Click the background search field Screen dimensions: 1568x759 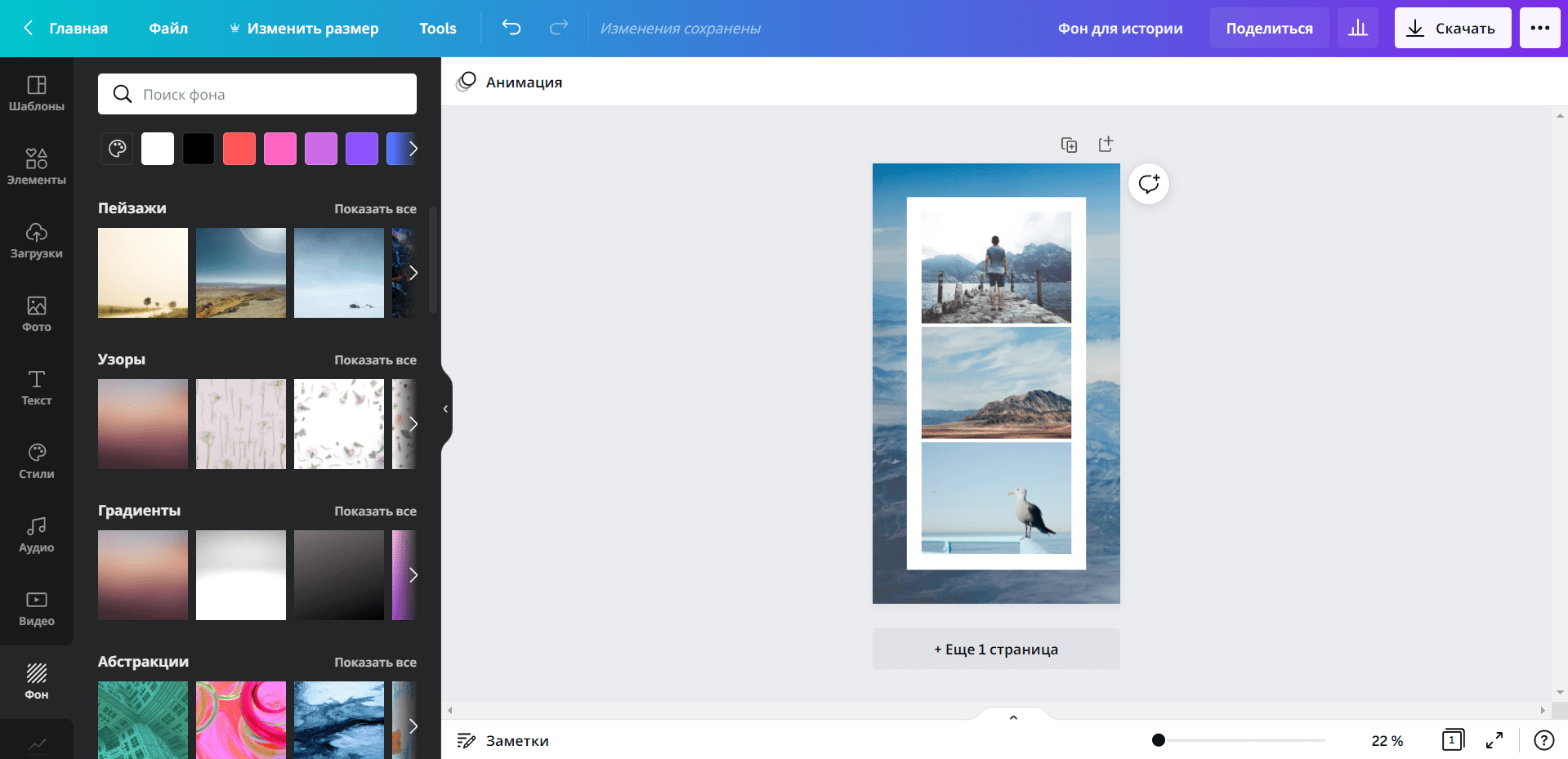click(x=257, y=95)
